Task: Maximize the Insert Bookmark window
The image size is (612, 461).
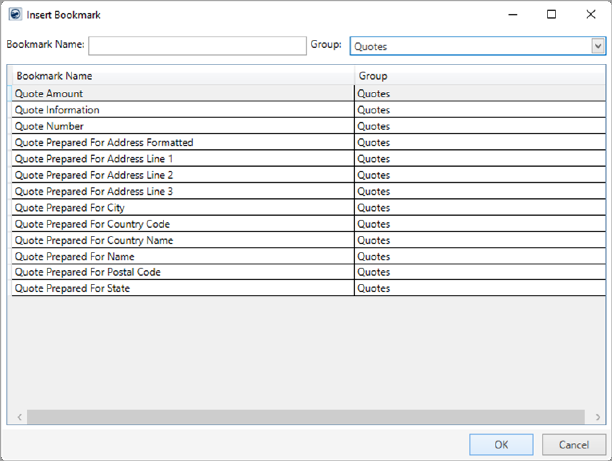Action: click(550, 15)
